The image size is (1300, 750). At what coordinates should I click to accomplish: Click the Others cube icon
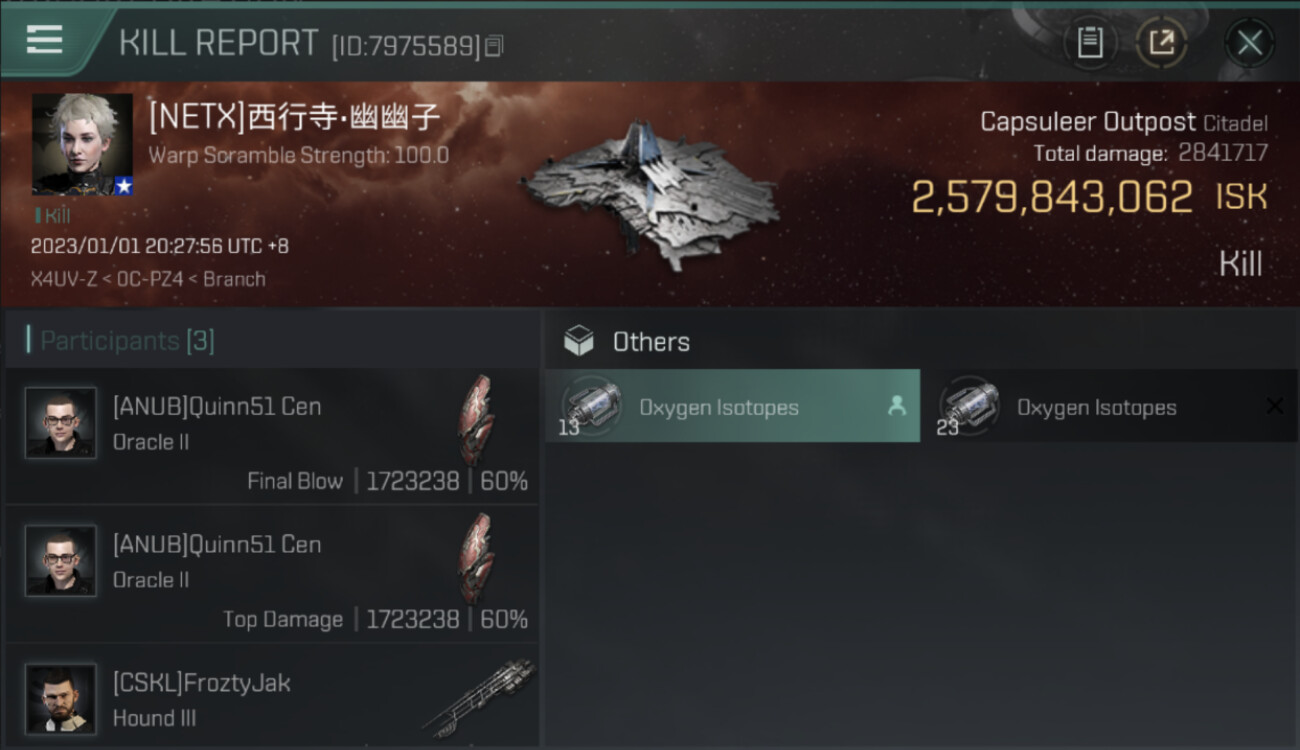(x=578, y=342)
